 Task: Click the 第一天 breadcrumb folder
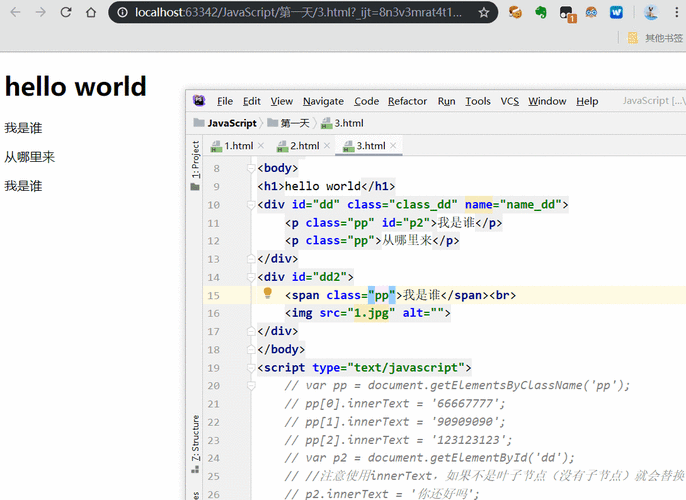[x=288, y=123]
